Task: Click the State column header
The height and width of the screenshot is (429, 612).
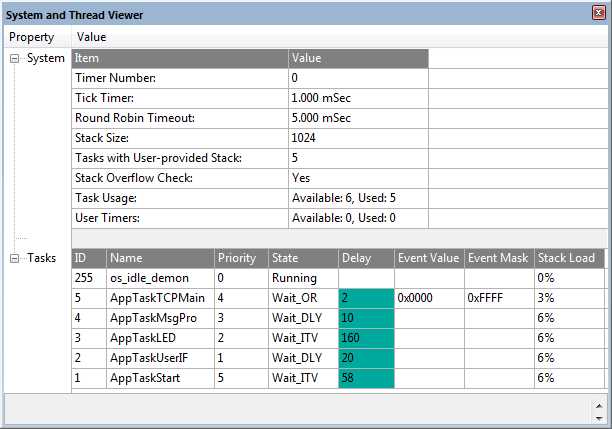Action: [x=303, y=258]
